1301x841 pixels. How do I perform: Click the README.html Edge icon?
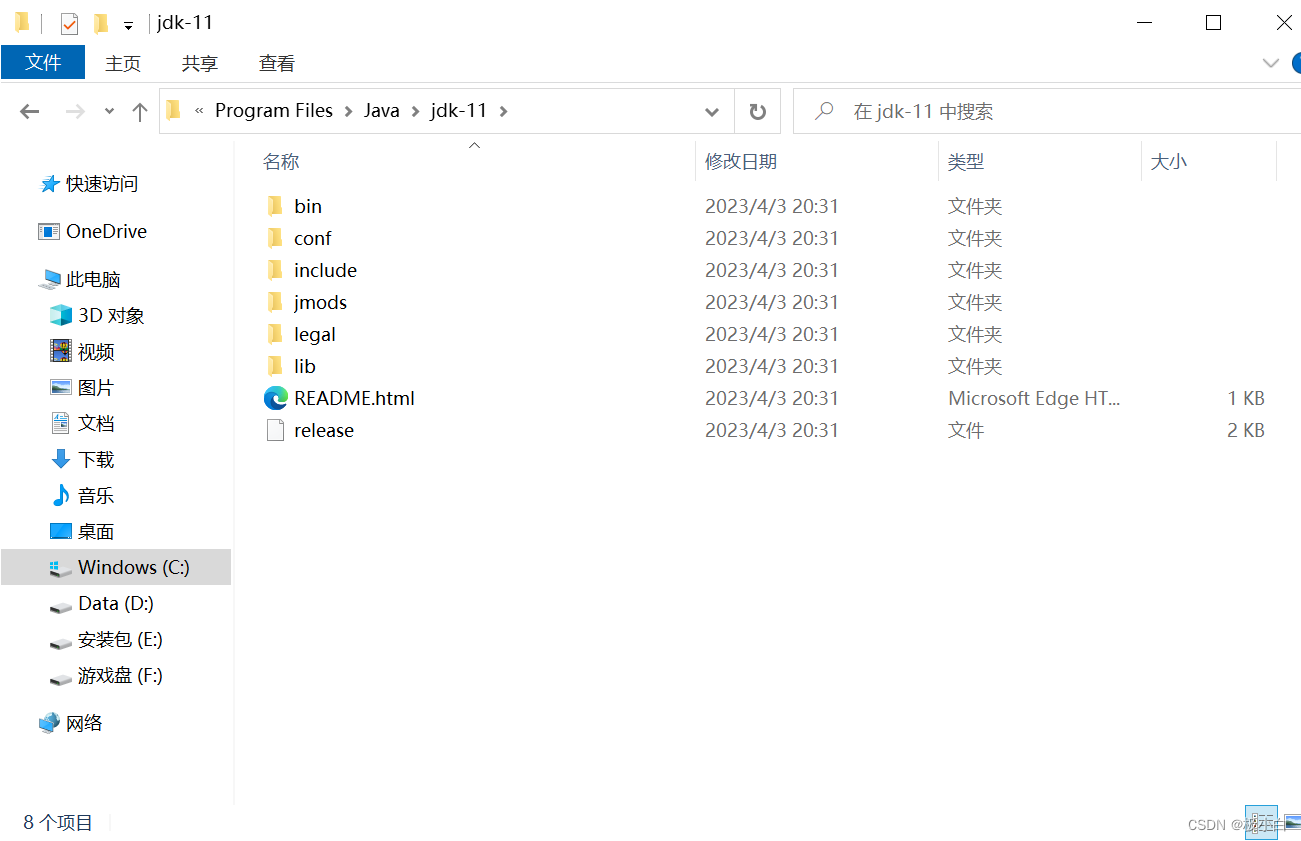275,398
